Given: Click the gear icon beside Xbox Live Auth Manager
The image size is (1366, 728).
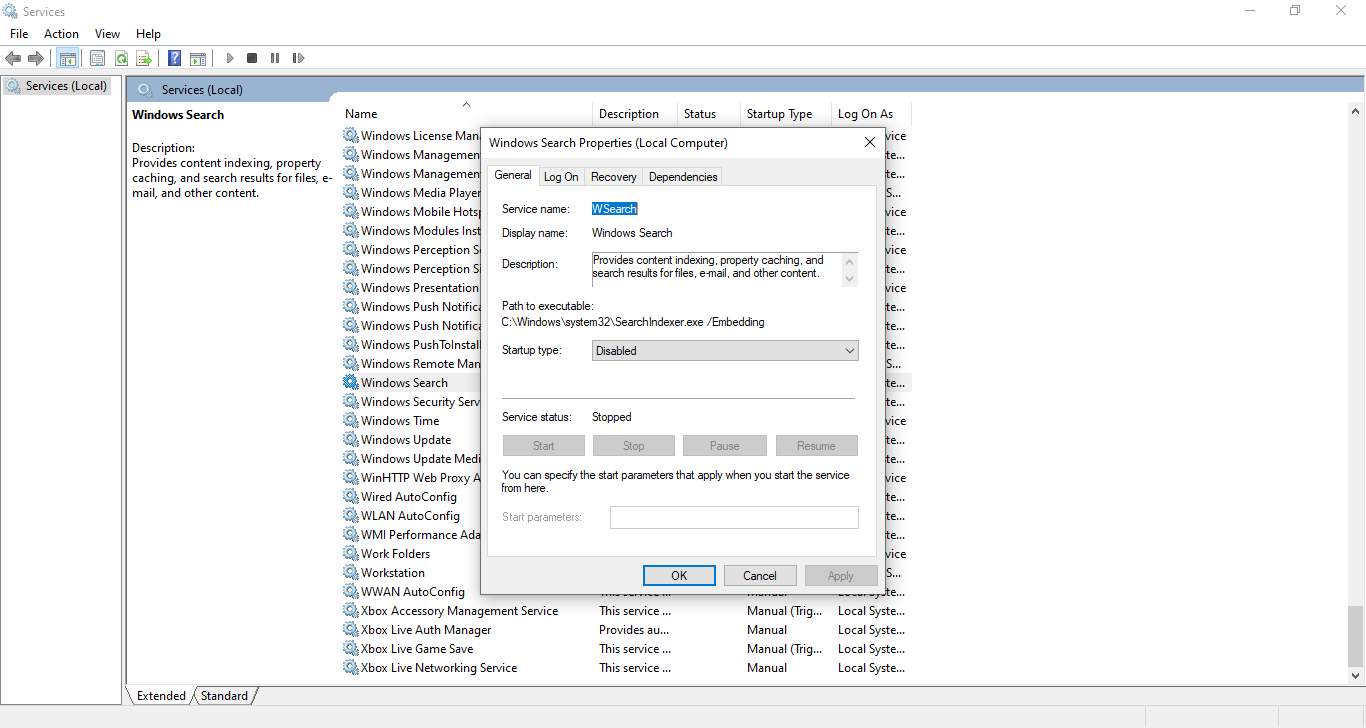Looking at the screenshot, I should 351,630.
